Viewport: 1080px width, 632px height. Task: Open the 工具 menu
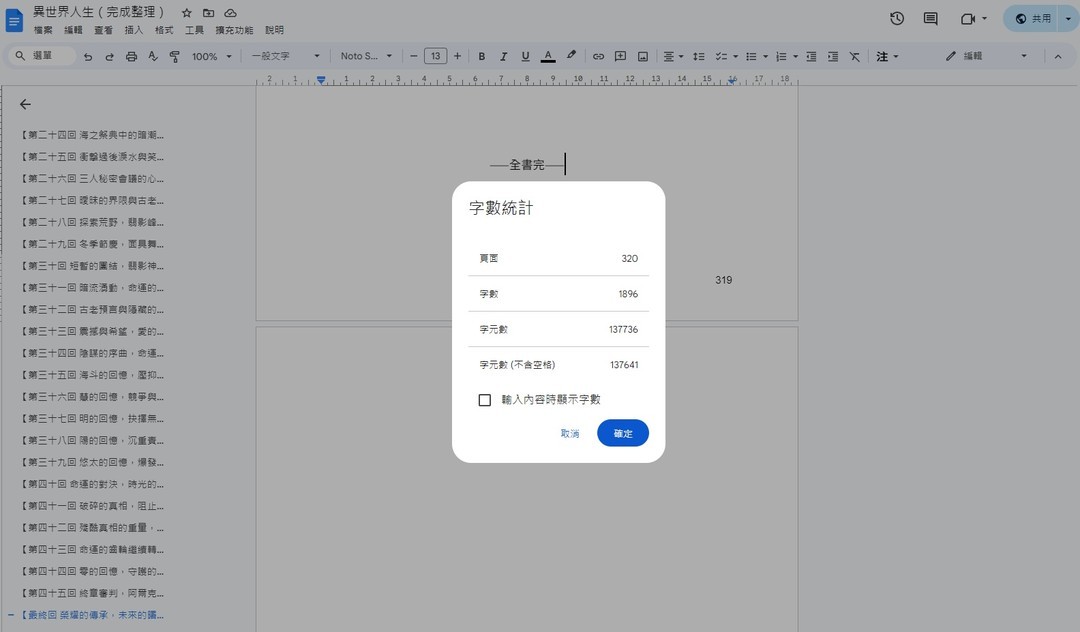[x=194, y=30]
